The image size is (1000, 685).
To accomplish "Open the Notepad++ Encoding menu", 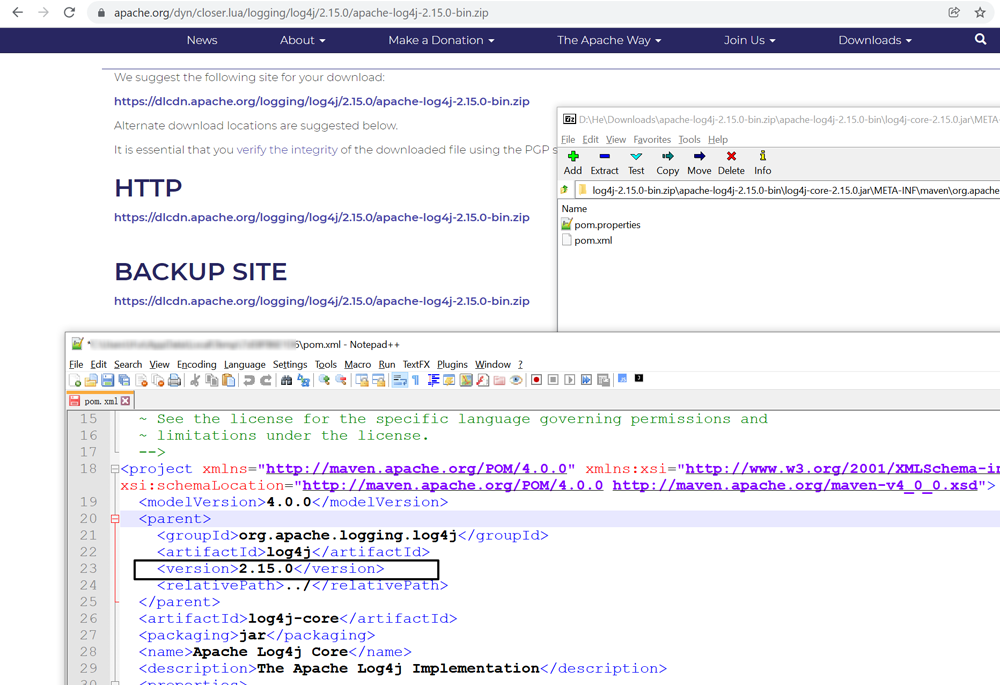I will [x=196, y=365].
